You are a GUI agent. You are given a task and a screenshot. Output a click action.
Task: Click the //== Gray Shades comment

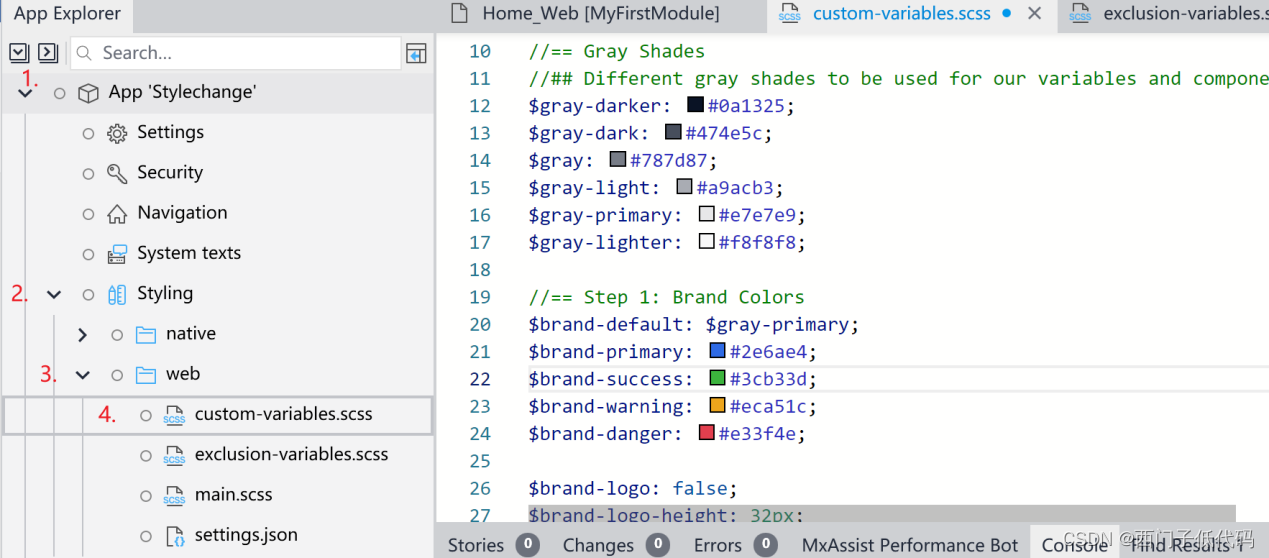pyautogui.click(x=617, y=51)
